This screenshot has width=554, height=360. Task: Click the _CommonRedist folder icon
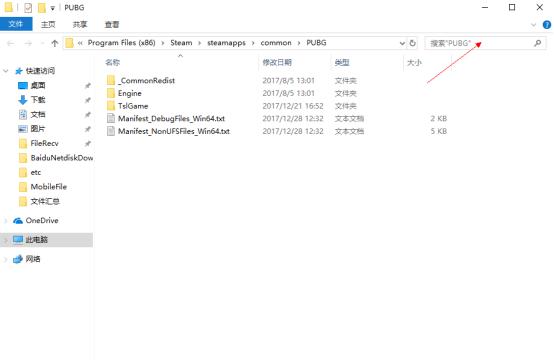point(111,81)
